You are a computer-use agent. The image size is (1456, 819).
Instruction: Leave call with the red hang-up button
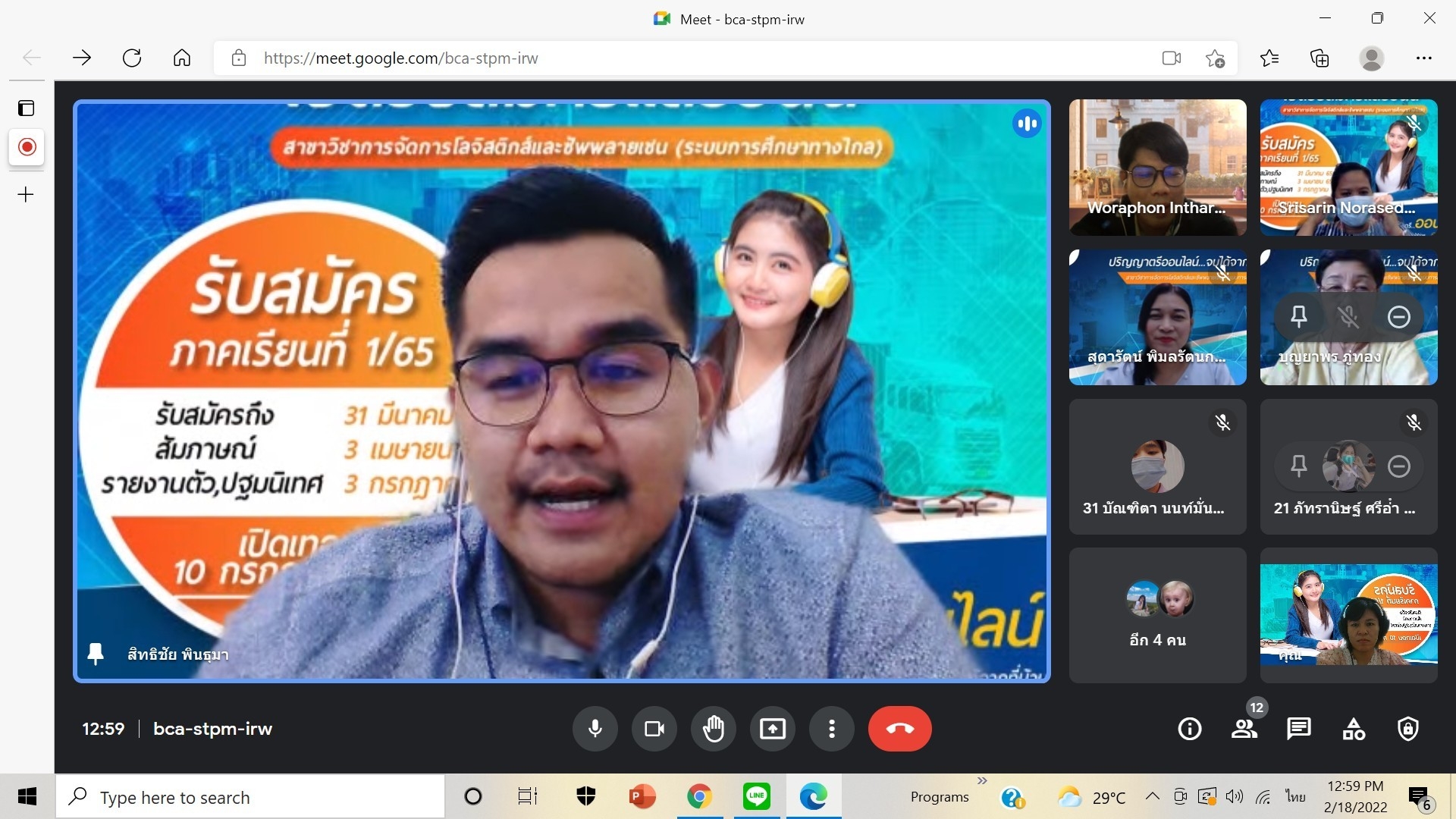[x=899, y=729]
